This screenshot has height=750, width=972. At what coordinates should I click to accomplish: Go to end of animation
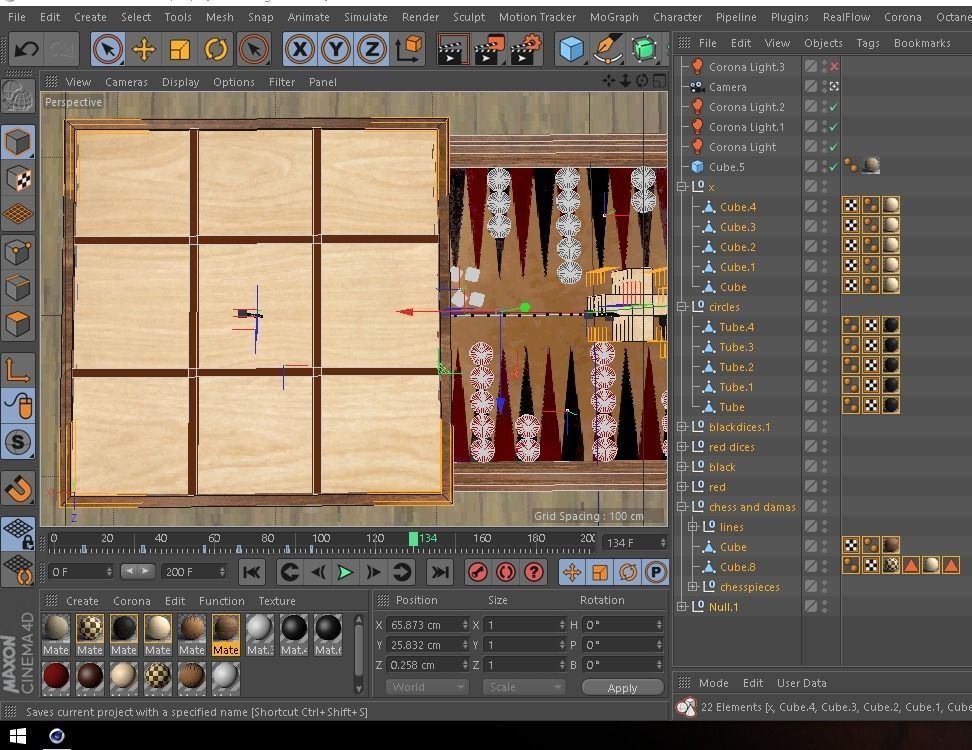pyautogui.click(x=440, y=572)
